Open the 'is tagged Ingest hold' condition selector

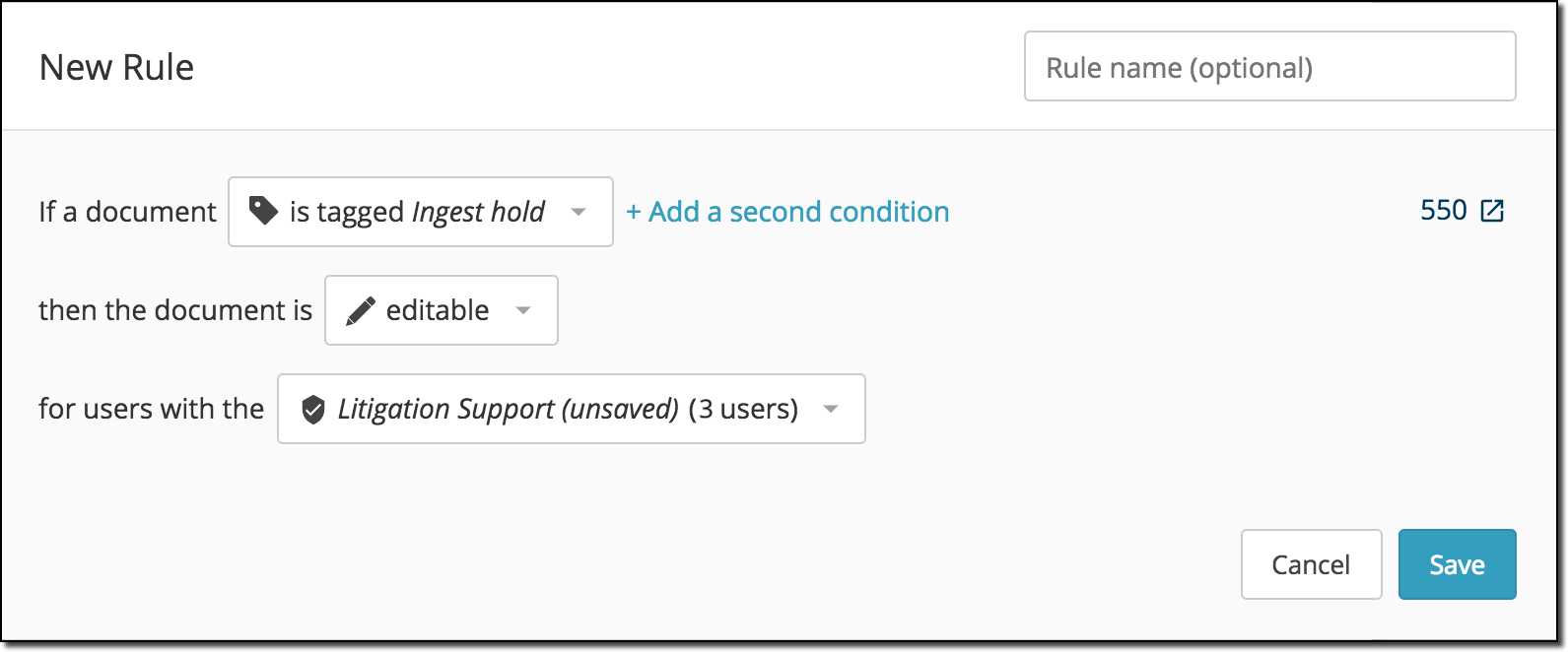(421, 212)
